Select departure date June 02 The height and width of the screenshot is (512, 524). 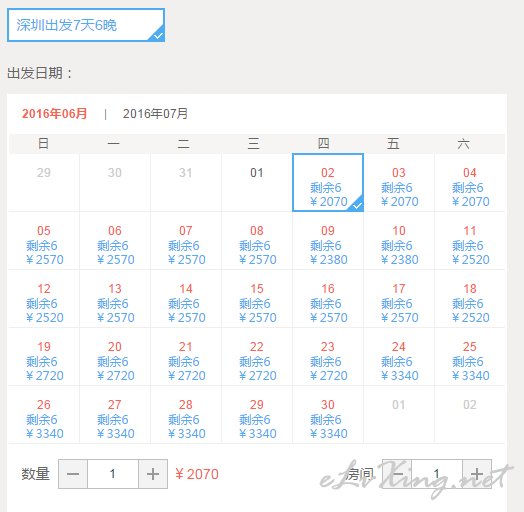[x=328, y=182]
